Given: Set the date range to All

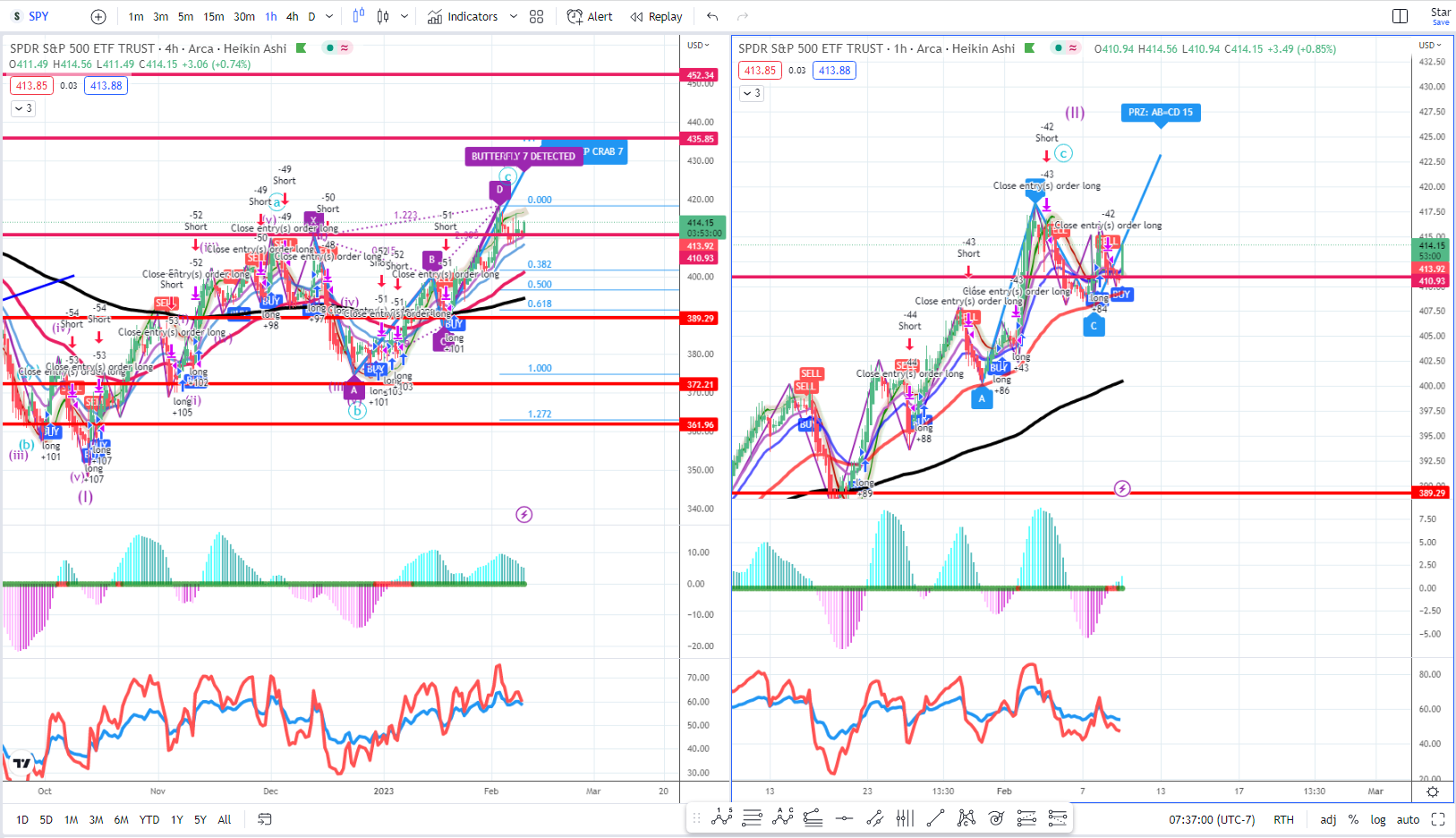Looking at the screenshot, I should pos(225,819).
